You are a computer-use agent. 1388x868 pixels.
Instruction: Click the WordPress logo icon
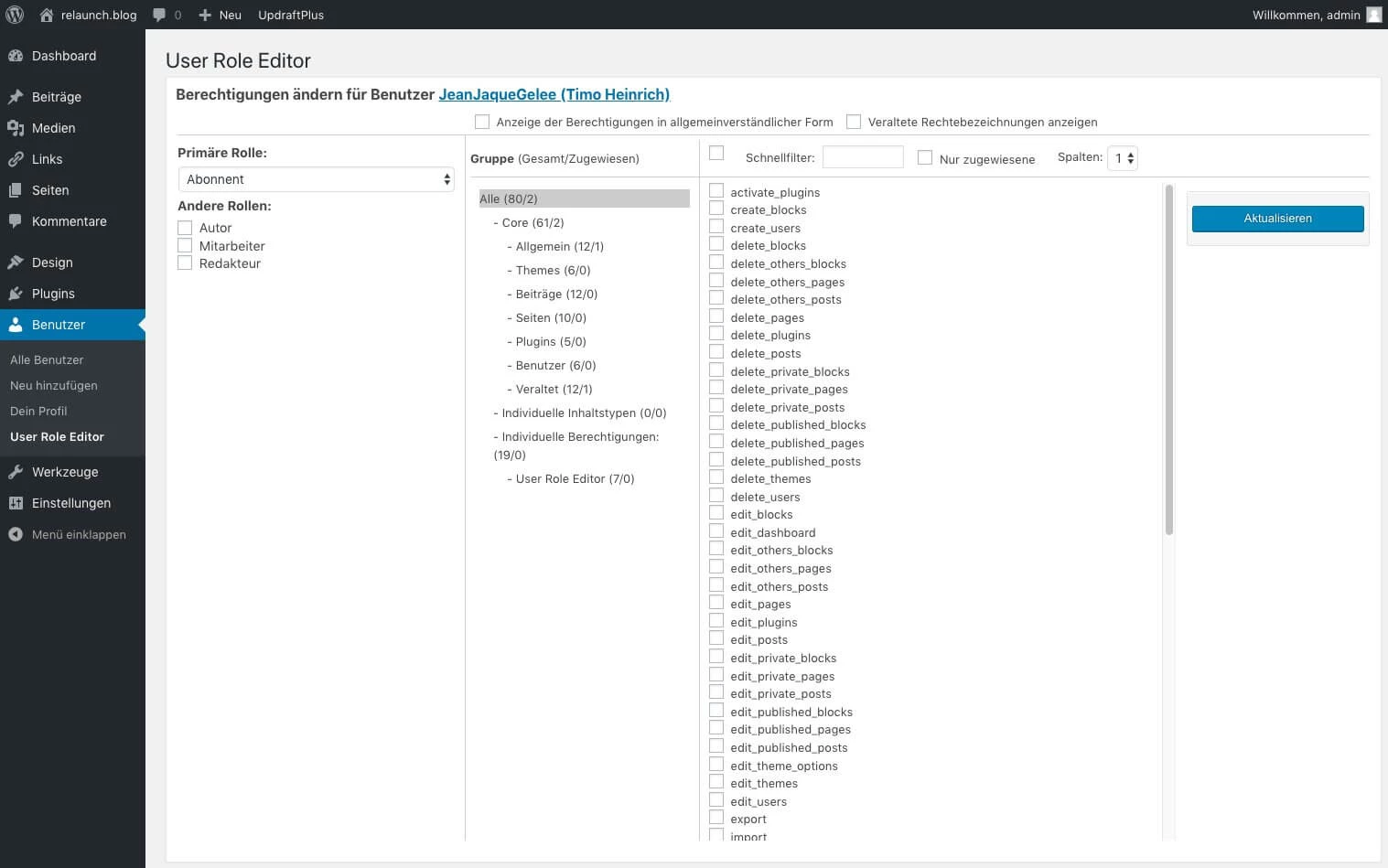(x=15, y=15)
